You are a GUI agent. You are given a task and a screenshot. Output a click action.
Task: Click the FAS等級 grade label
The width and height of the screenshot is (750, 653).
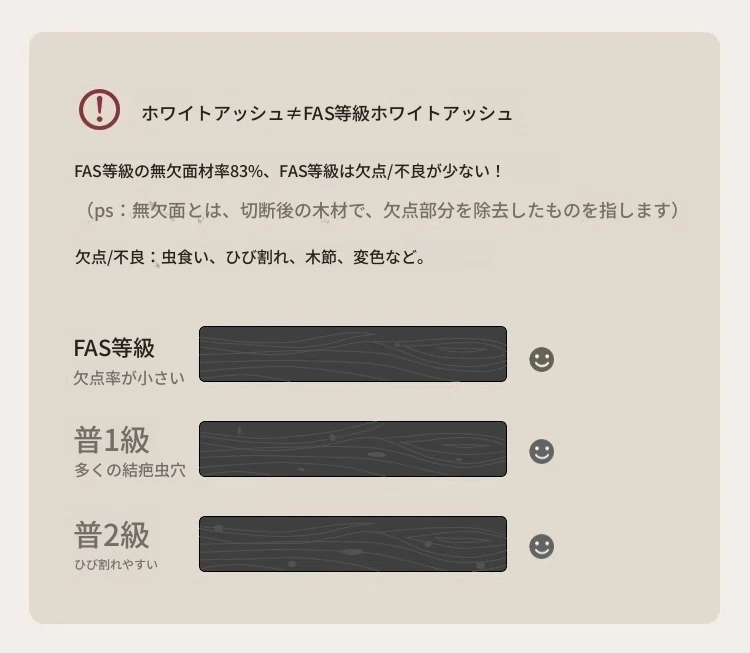point(114,348)
